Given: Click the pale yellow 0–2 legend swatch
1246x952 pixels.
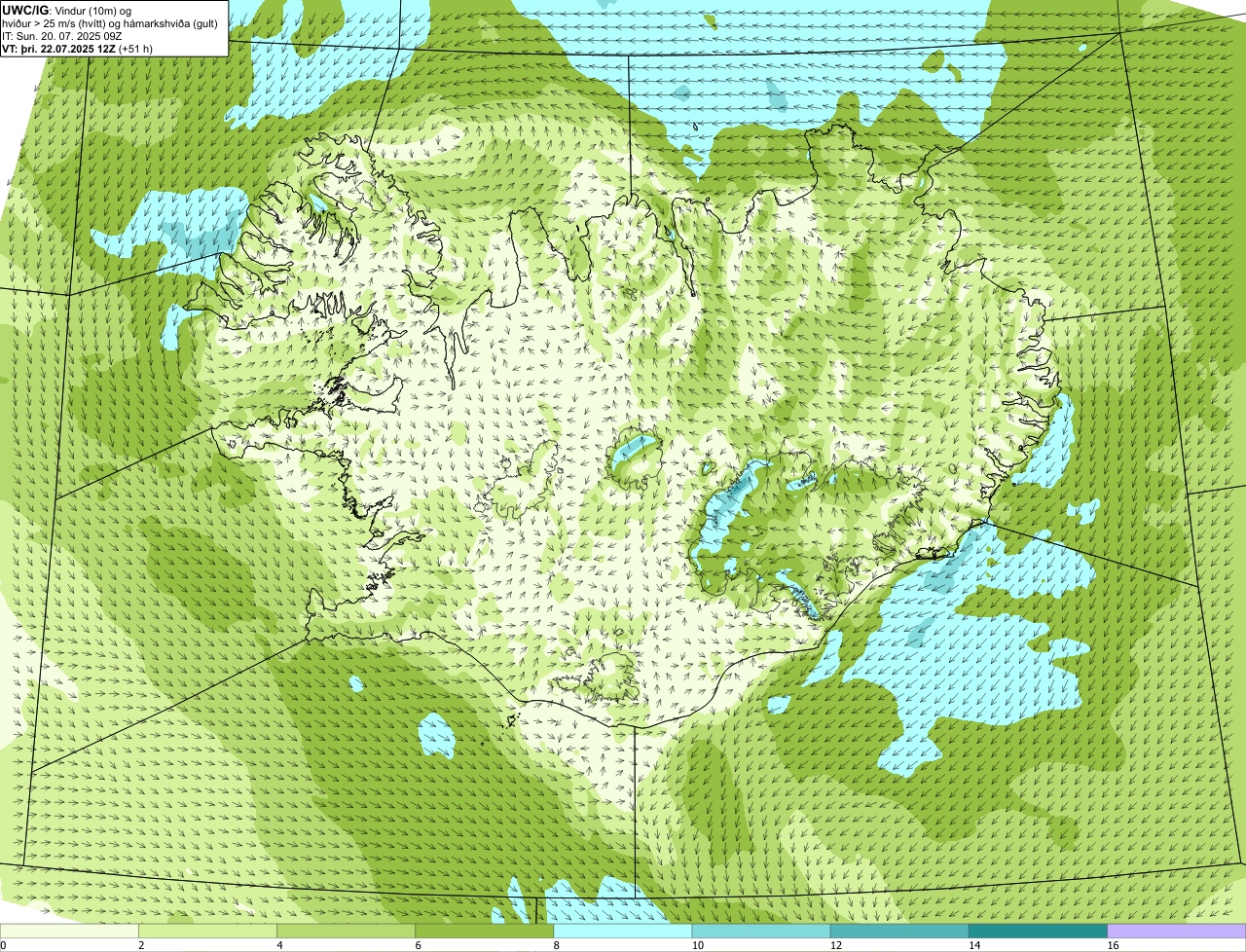Looking at the screenshot, I should coord(70,931).
